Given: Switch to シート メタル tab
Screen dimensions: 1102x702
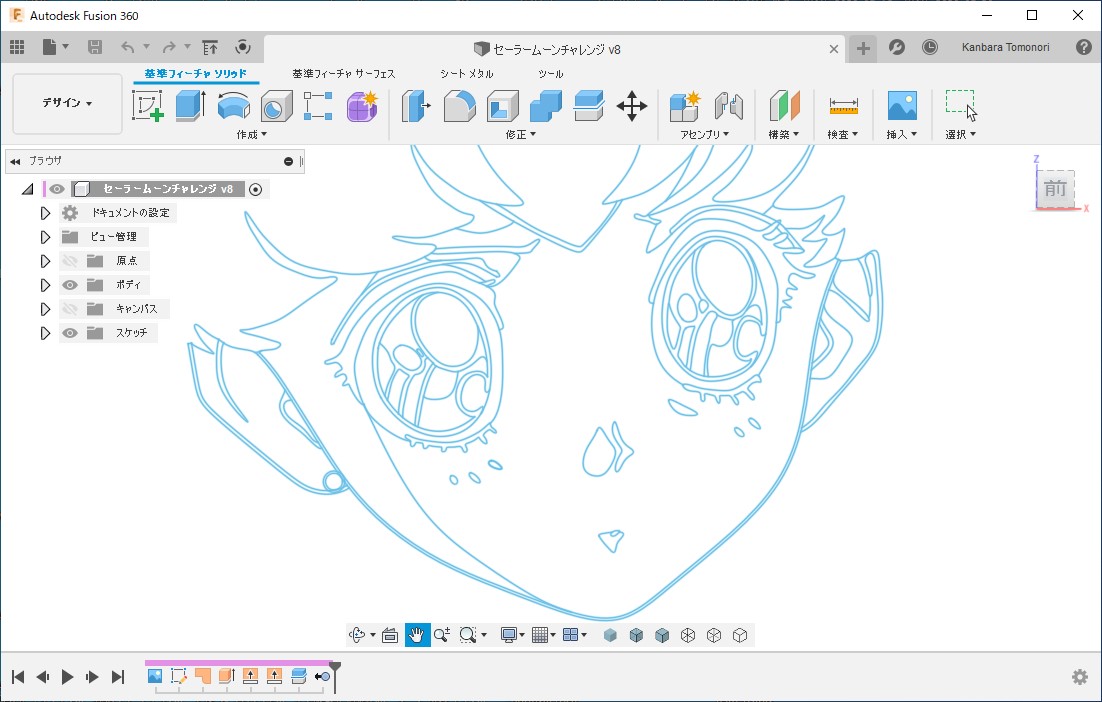Looking at the screenshot, I should coord(467,74).
